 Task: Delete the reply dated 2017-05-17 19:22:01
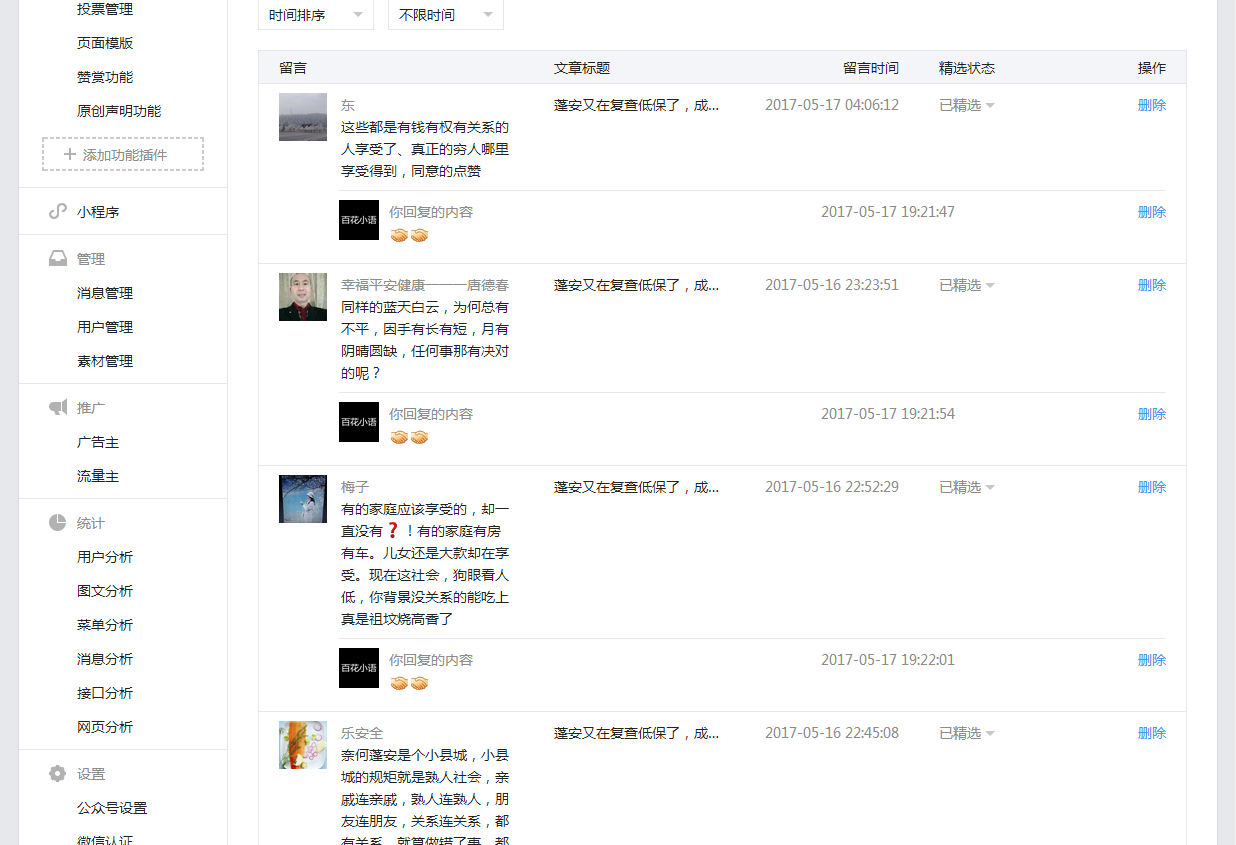point(1151,660)
